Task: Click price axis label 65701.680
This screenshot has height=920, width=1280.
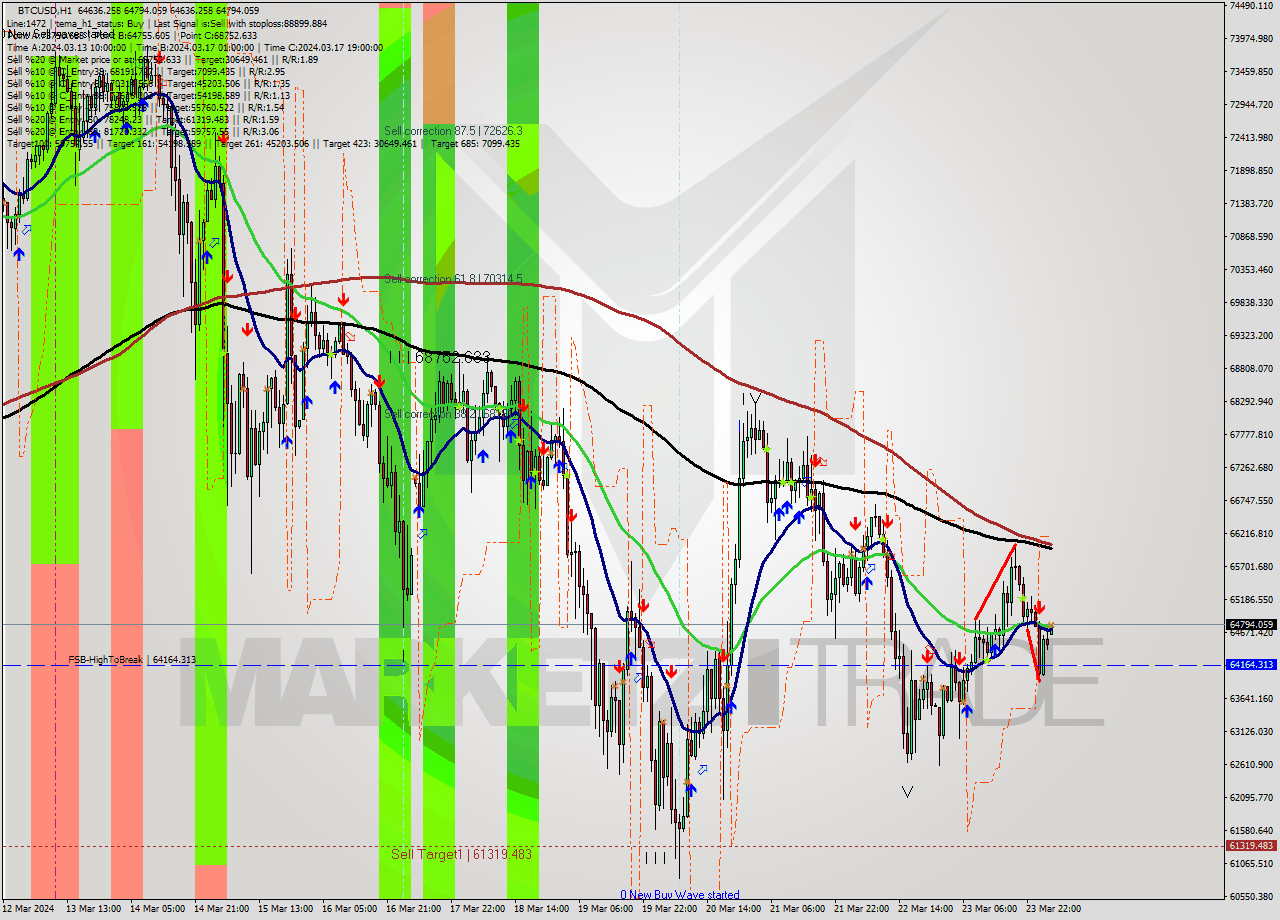Action: pos(1251,566)
